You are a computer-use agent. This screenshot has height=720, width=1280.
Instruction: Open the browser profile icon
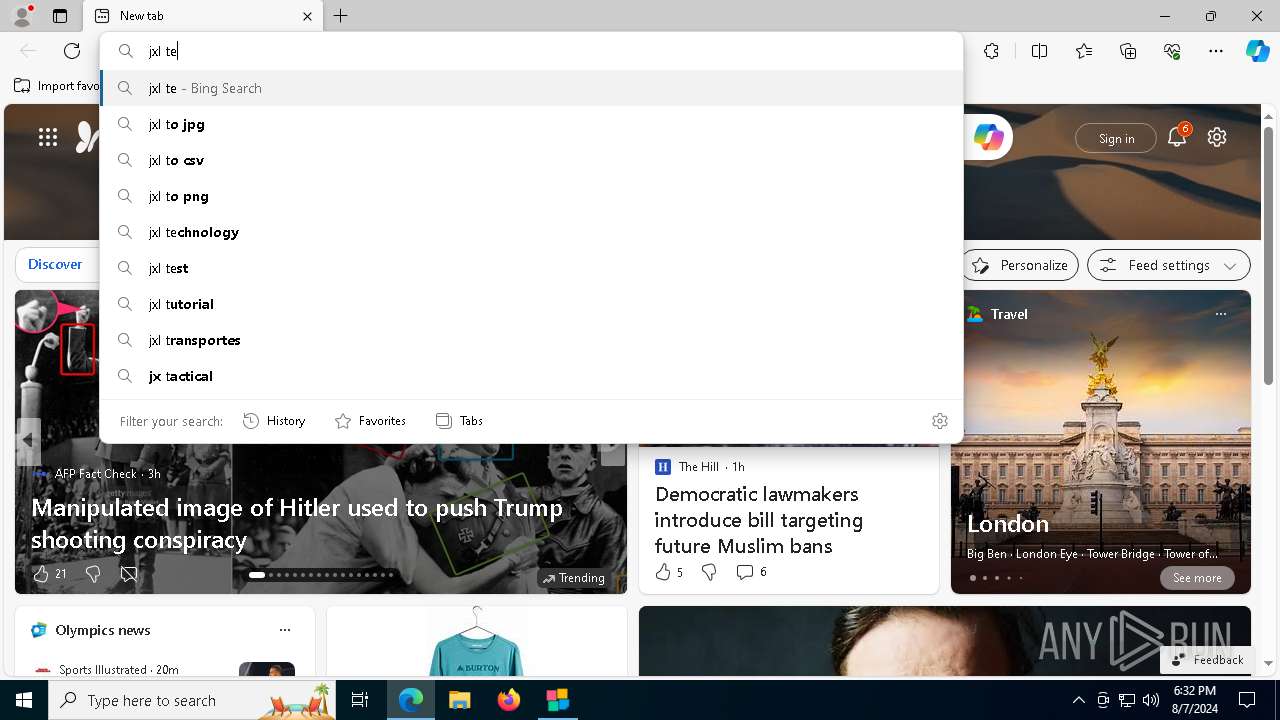[22, 15]
